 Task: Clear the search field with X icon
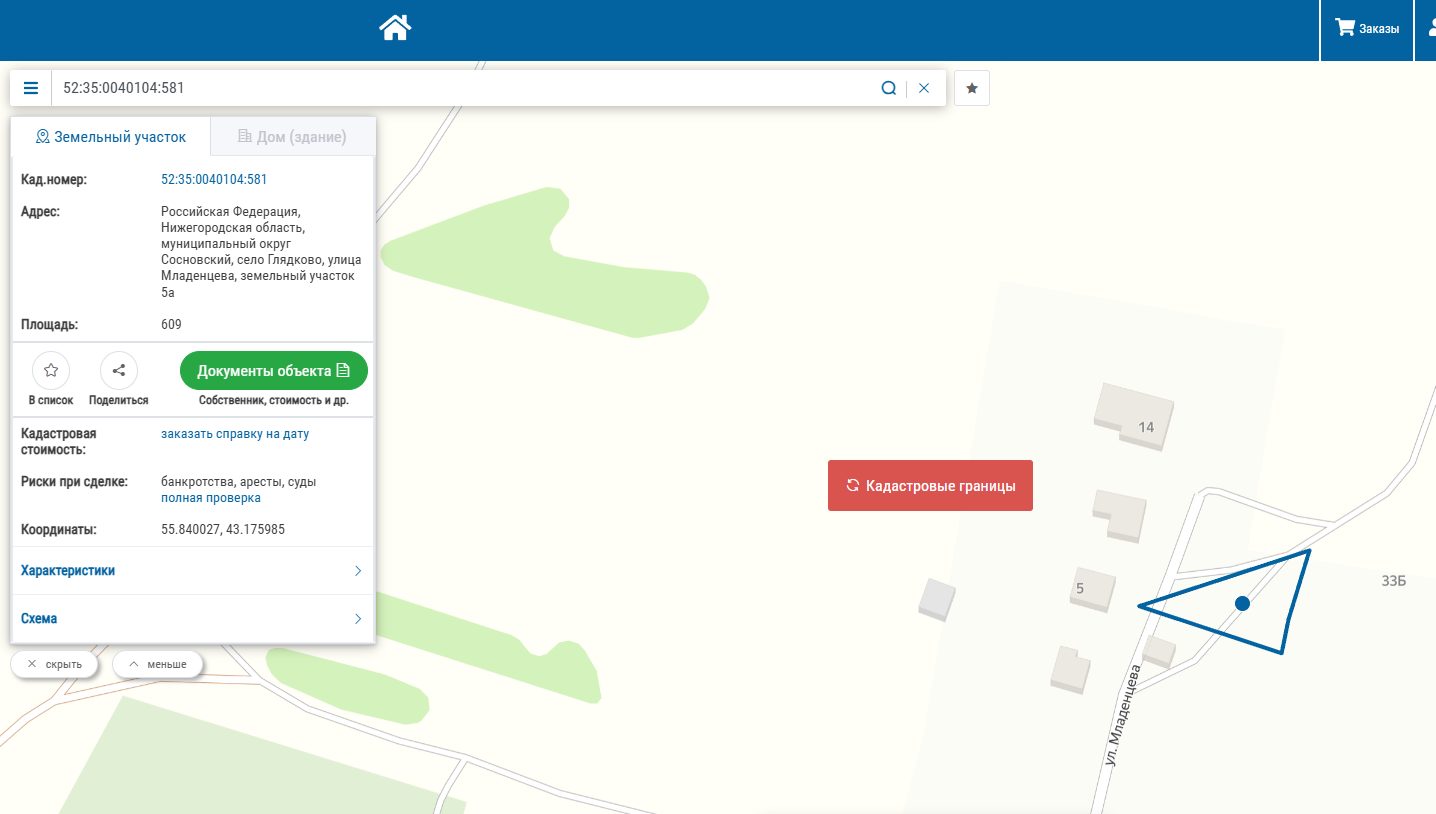924,88
